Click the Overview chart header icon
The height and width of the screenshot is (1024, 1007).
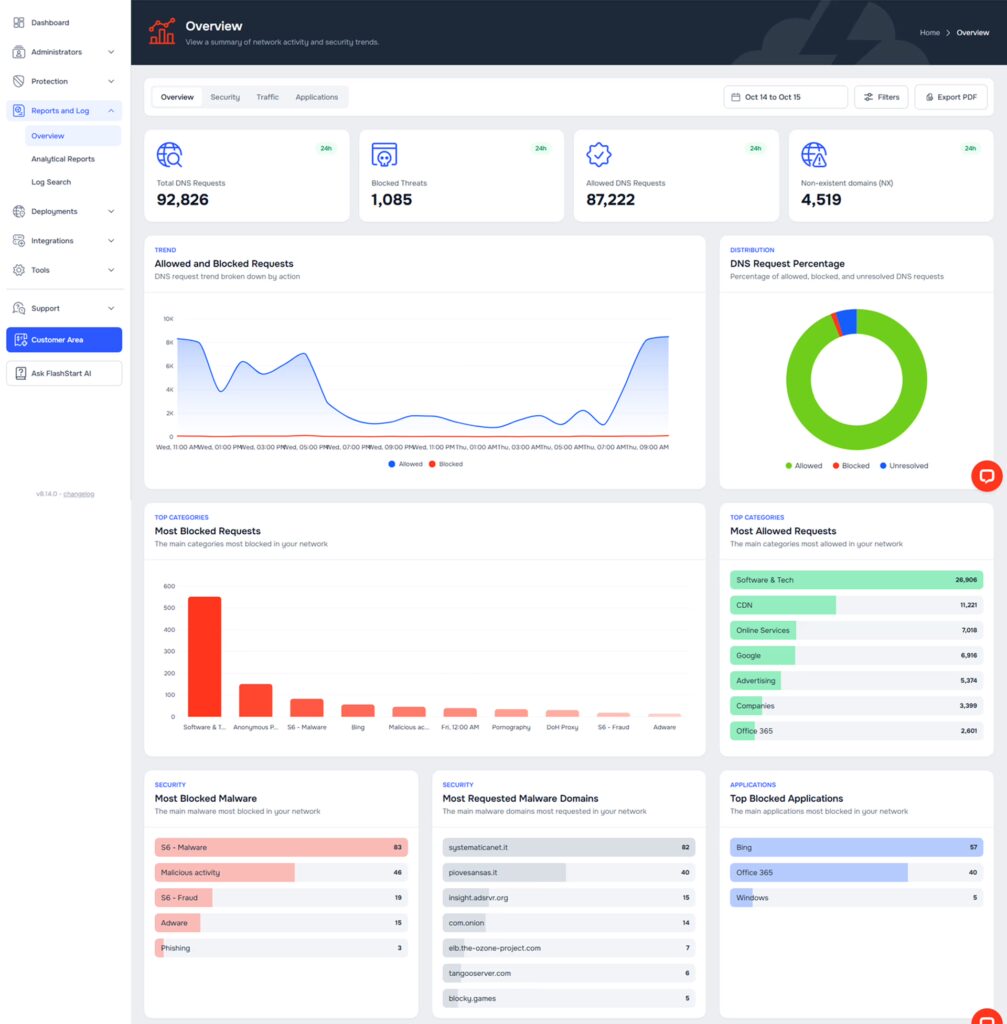coord(161,31)
